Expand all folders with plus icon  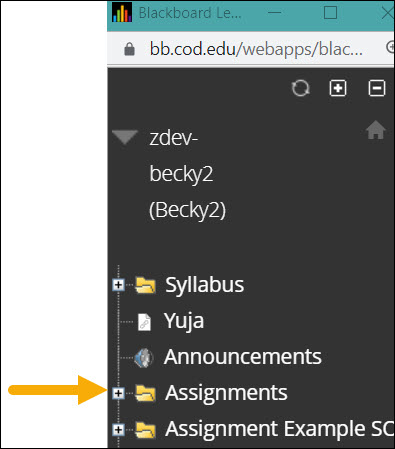tap(338, 88)
